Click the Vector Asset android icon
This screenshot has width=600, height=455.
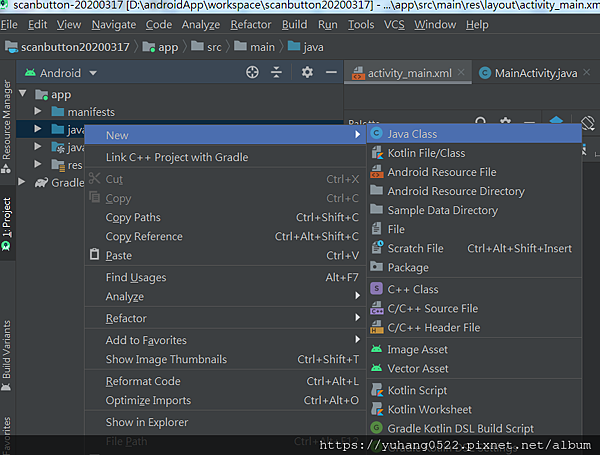[x=377, y=368]
